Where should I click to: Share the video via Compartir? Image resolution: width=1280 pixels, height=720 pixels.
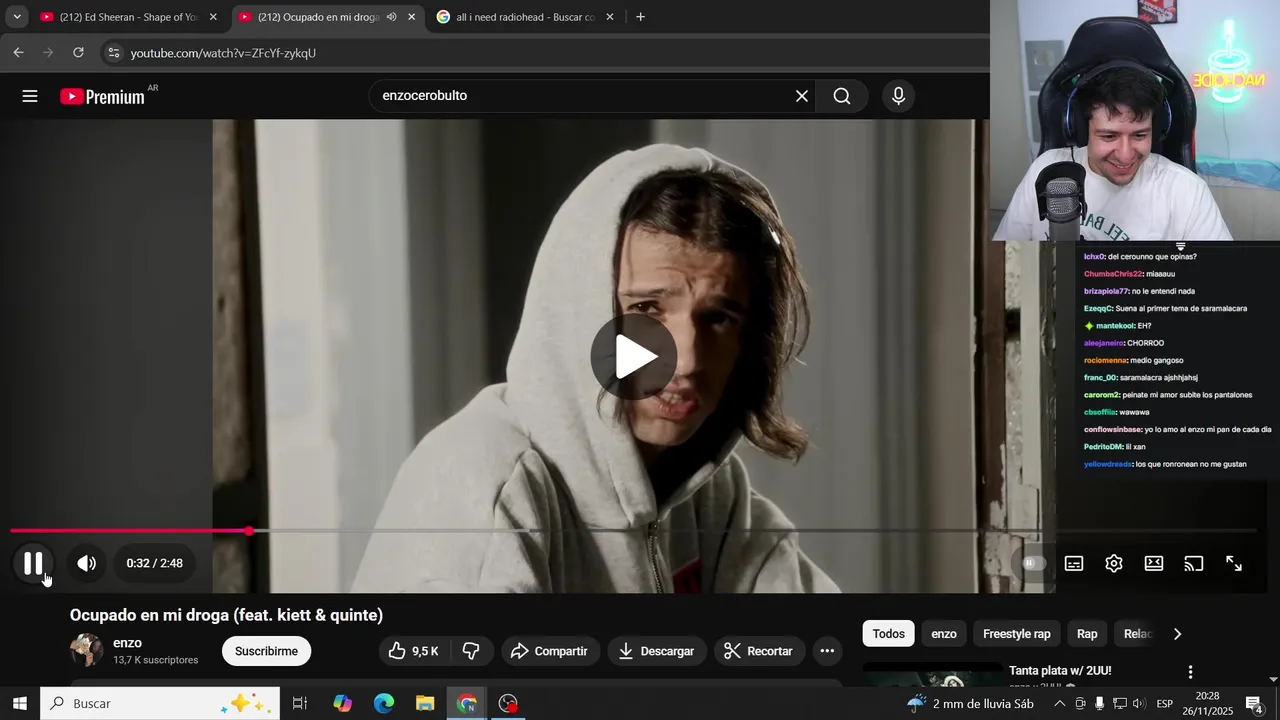pos(549,651)
